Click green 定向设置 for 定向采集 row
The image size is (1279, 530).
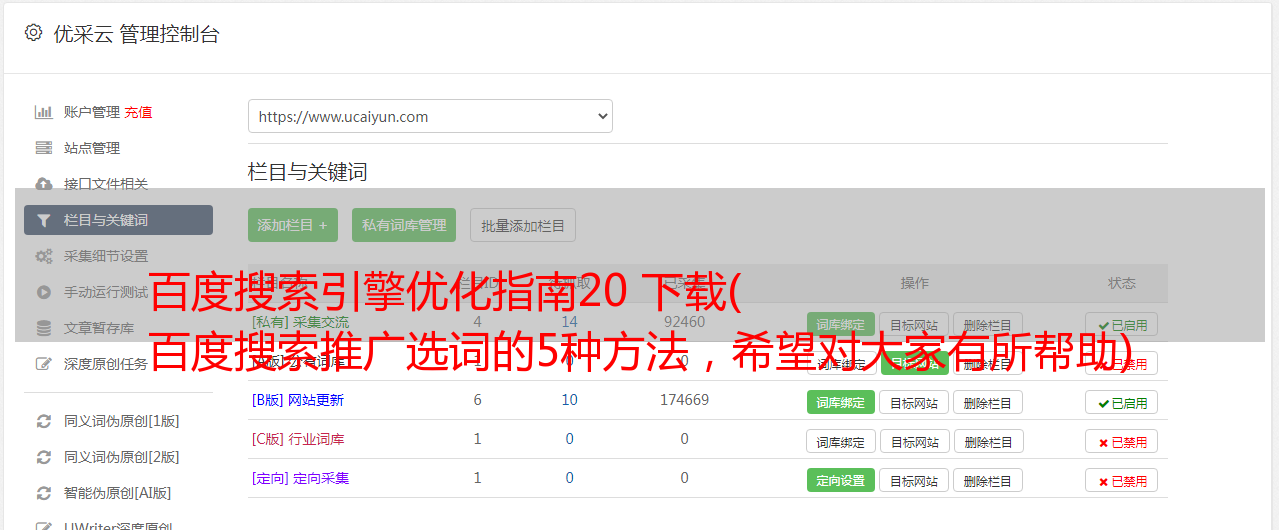(x=841, y=480)
